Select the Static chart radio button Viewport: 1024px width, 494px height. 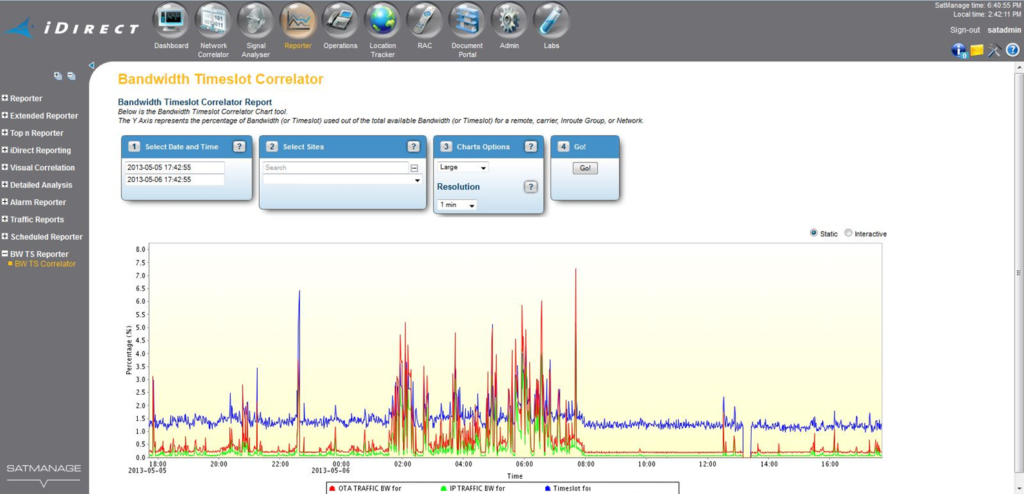point(812,233)
